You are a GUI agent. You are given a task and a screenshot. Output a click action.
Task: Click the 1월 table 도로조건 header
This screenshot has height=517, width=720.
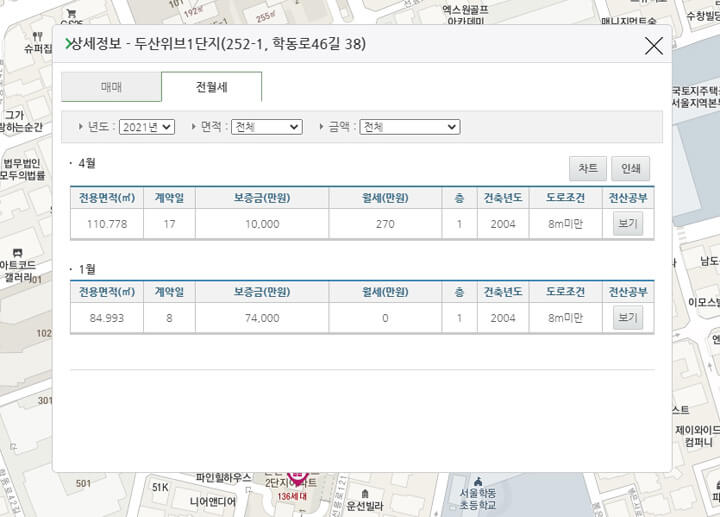(x=565, y=292)
